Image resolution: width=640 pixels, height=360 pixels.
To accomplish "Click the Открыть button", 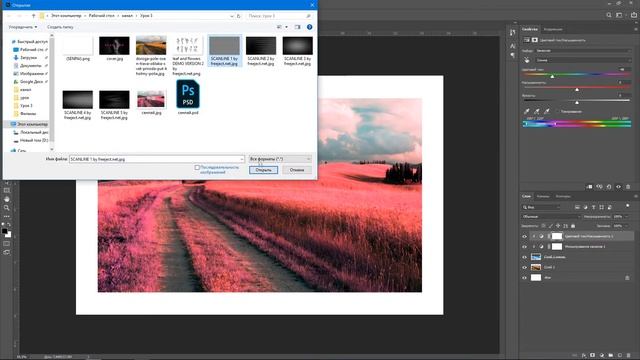I will (x=263, y=170).
